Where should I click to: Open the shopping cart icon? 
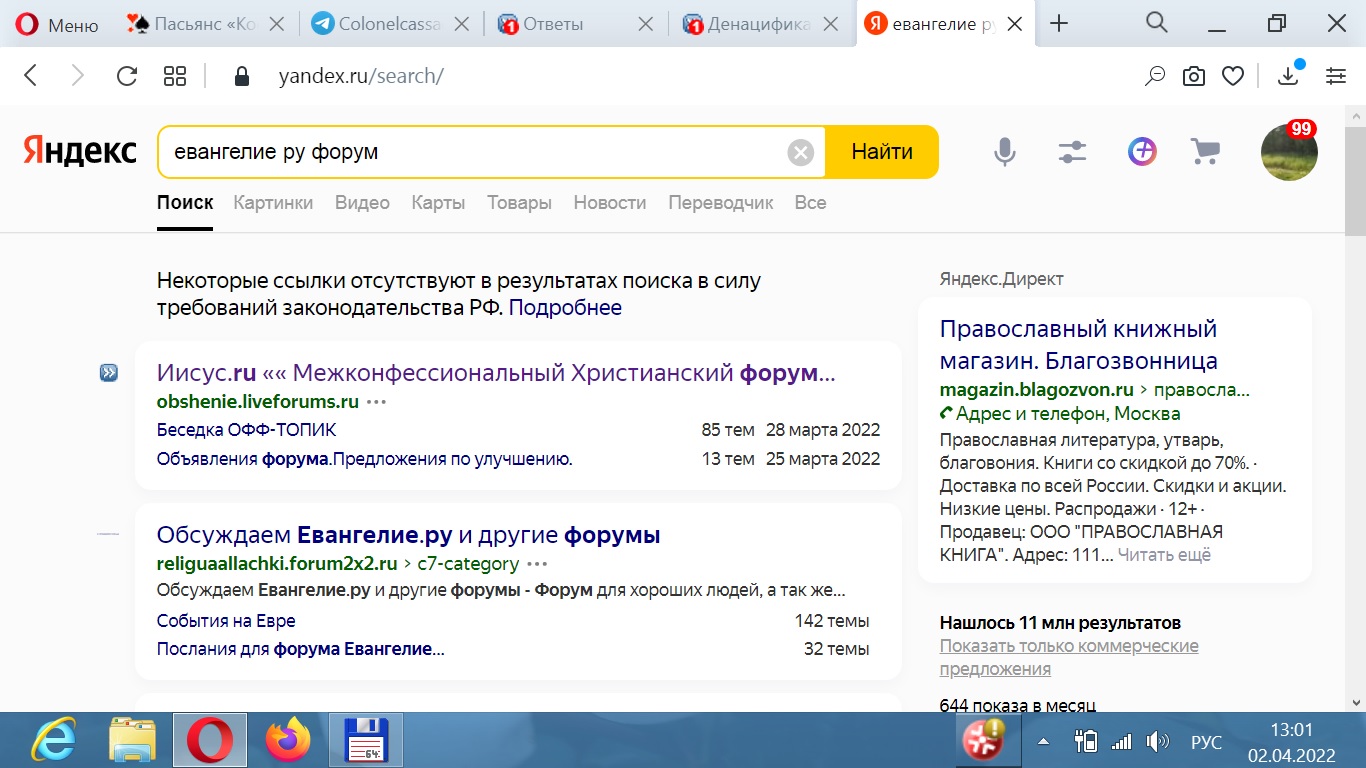pos(1205,152)
